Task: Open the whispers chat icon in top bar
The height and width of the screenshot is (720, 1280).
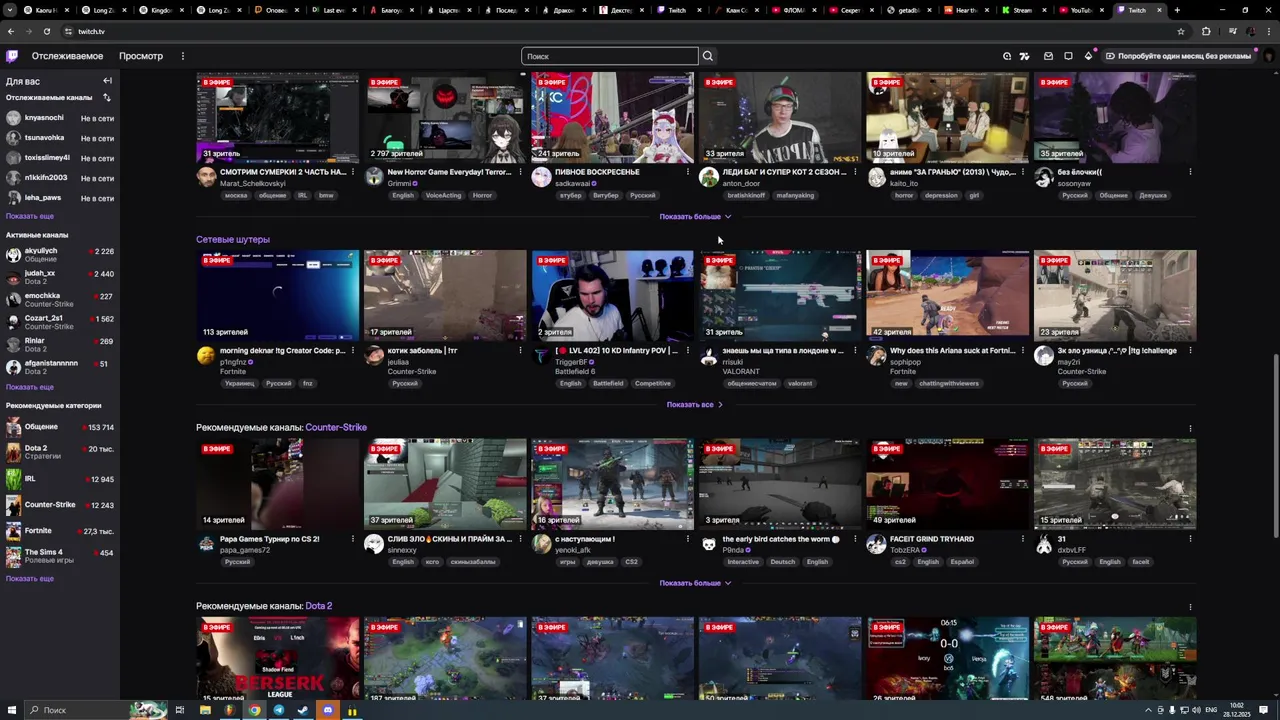Action: 1068,56
